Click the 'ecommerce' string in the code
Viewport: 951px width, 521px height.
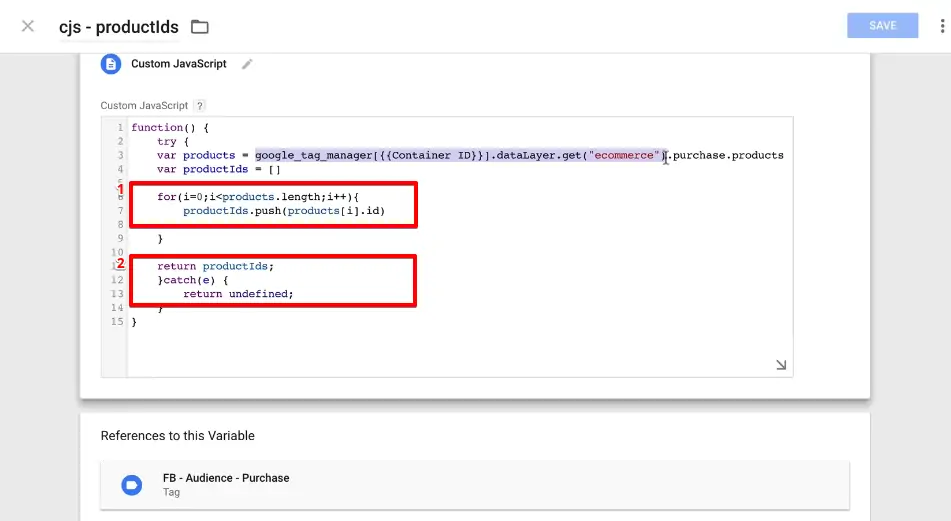(x=624, y=155)
